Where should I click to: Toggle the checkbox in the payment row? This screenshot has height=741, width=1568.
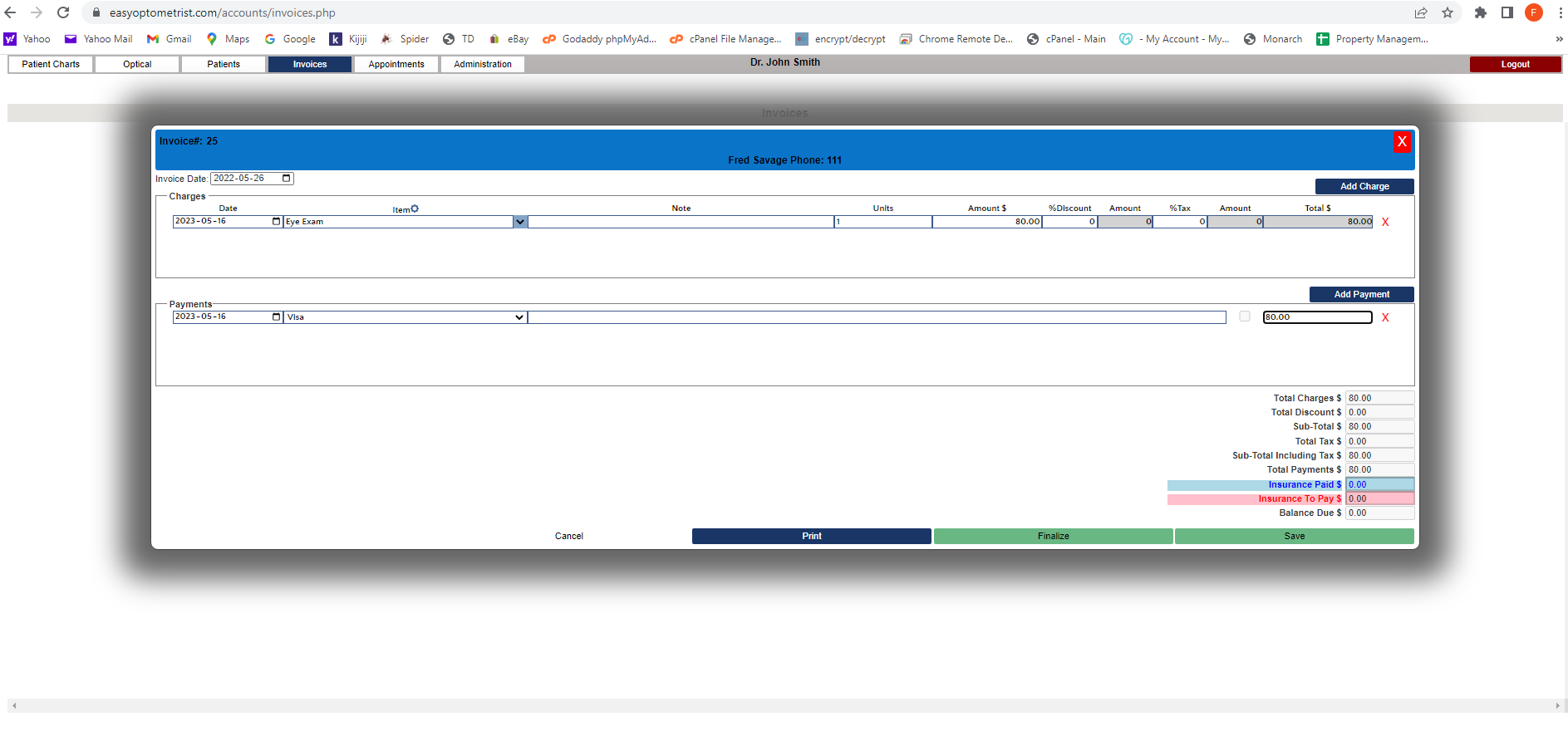tap(1244, 317)
